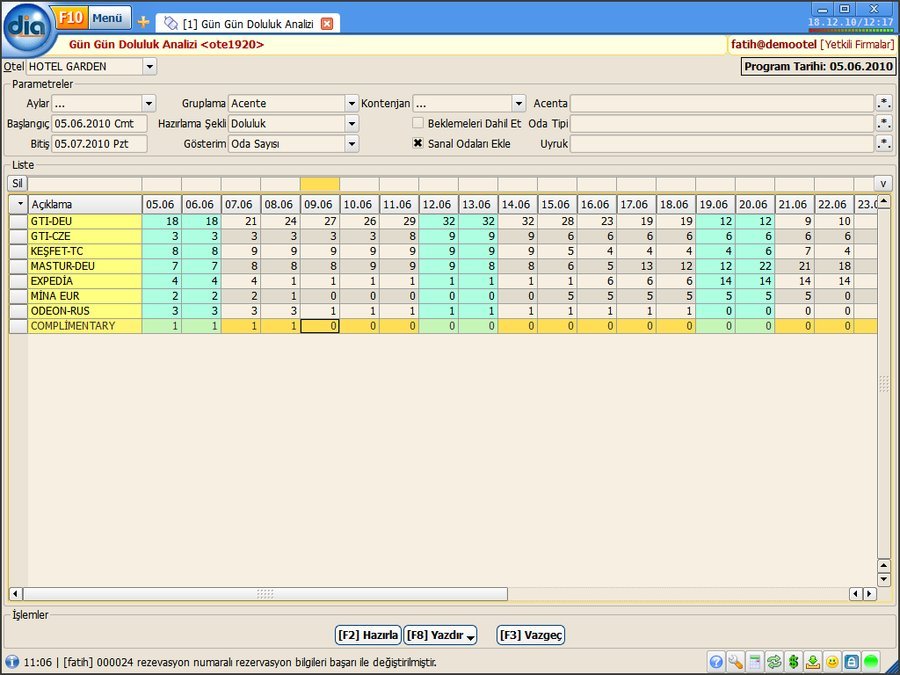Open the Gösterim dropdown
Image resolution: width=900 pixels, height=675 pixels.
click(x=352, y=143)
